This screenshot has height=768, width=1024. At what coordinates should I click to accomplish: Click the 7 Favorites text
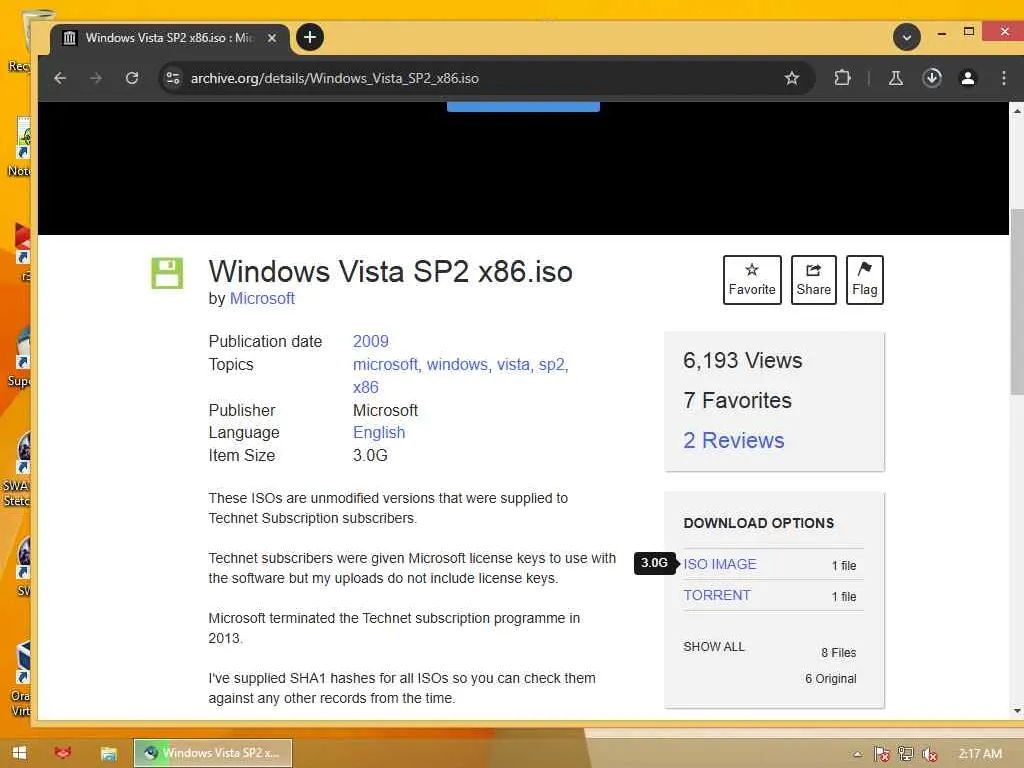click(x=737, y=400)
